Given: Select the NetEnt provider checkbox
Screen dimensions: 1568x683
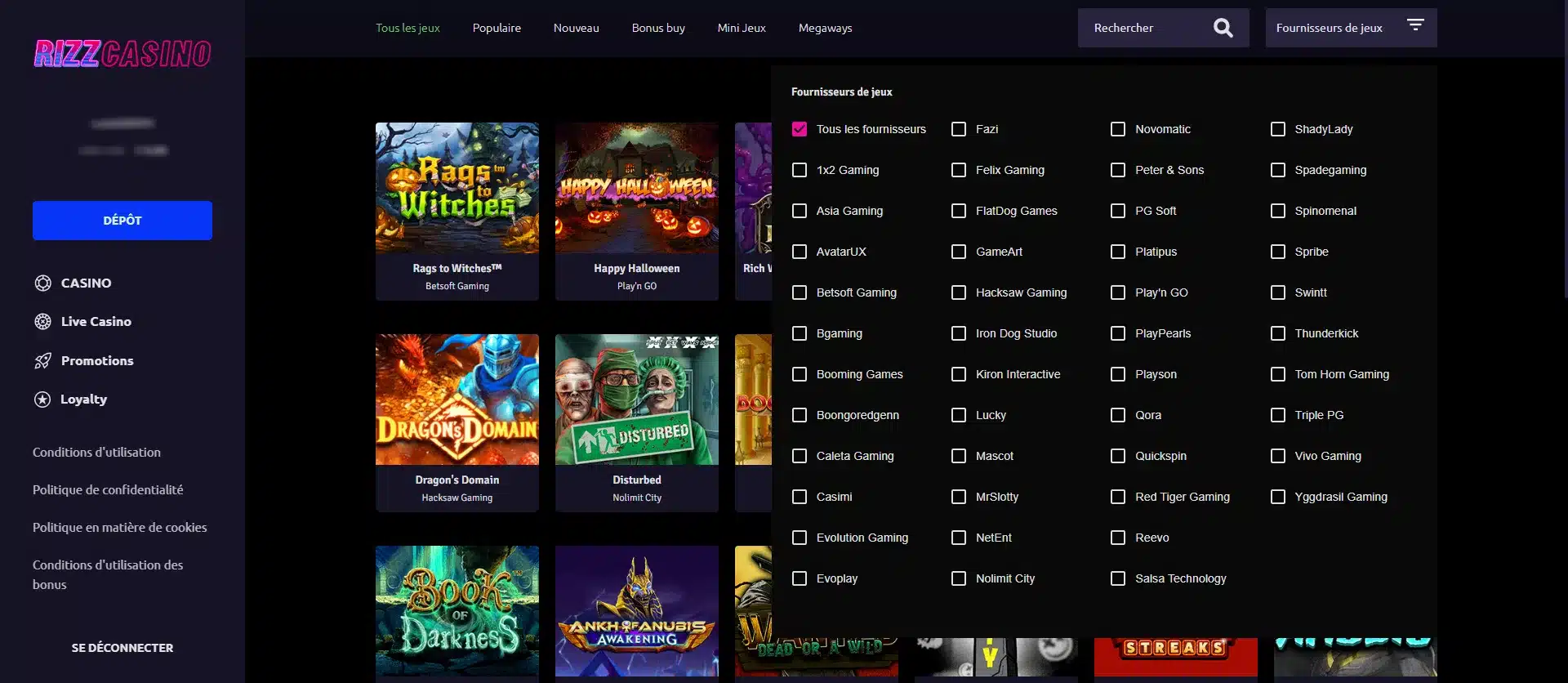Looking at the screenshot, I should (x=959, y=538).
